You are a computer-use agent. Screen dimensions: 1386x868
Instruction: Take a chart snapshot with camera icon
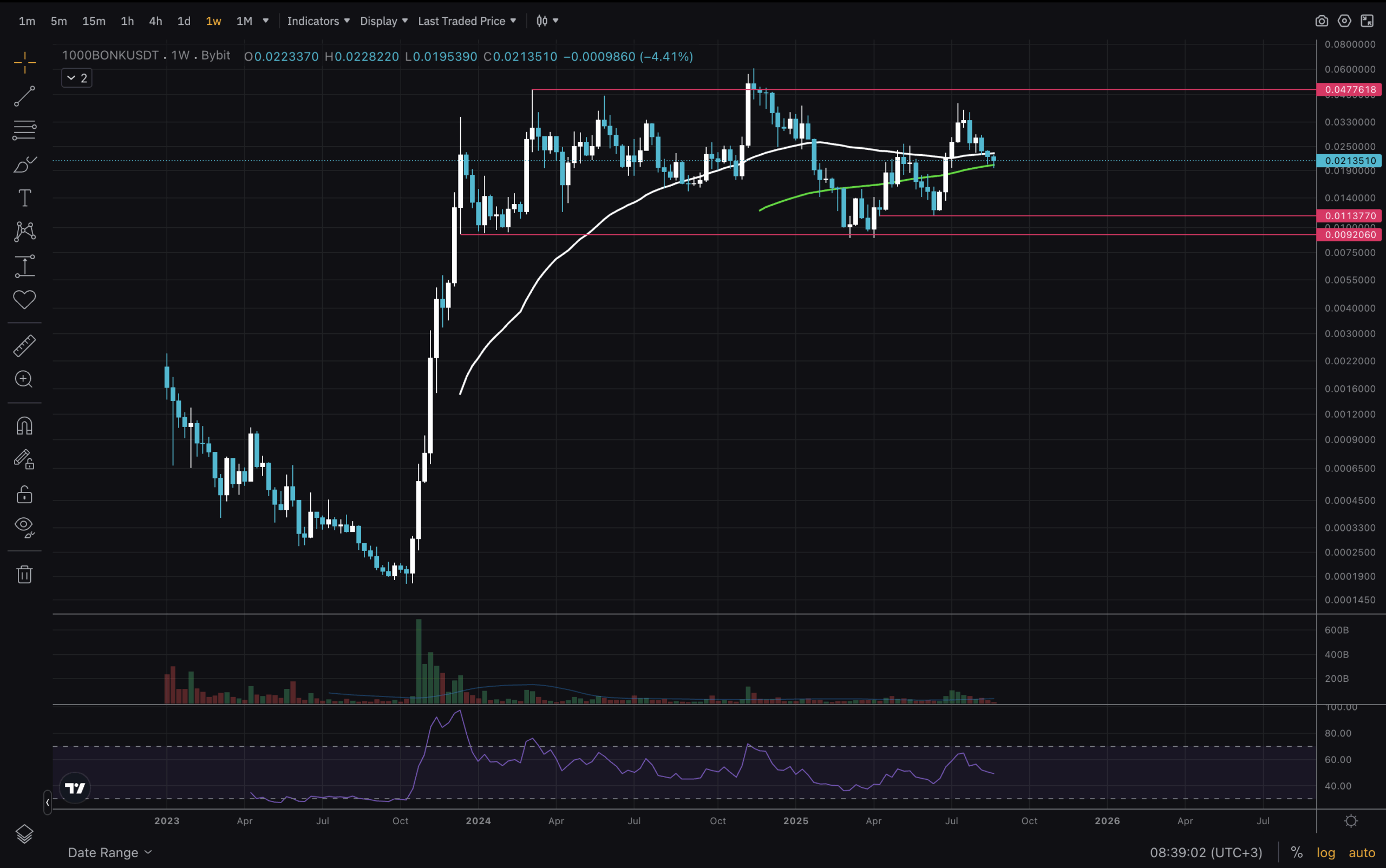coord(1321,21)
